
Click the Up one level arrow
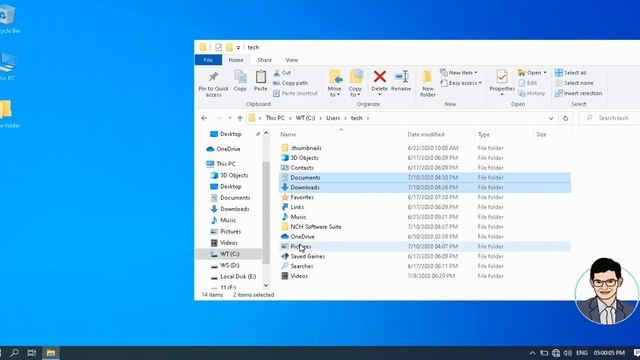[240, 118]
